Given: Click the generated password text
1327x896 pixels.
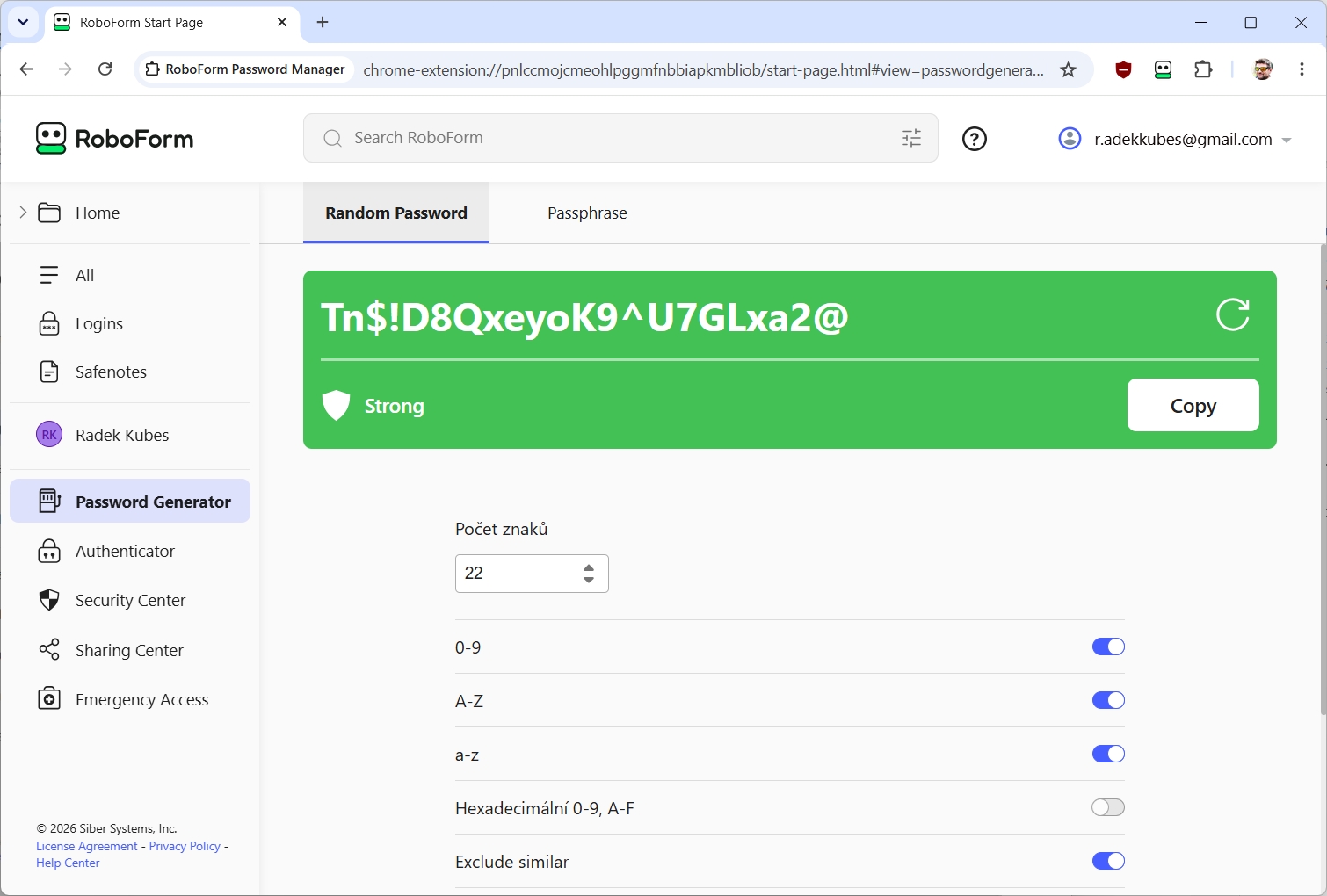Looking at the screenshot, I should pyautogui.click(x=584, y=317).
